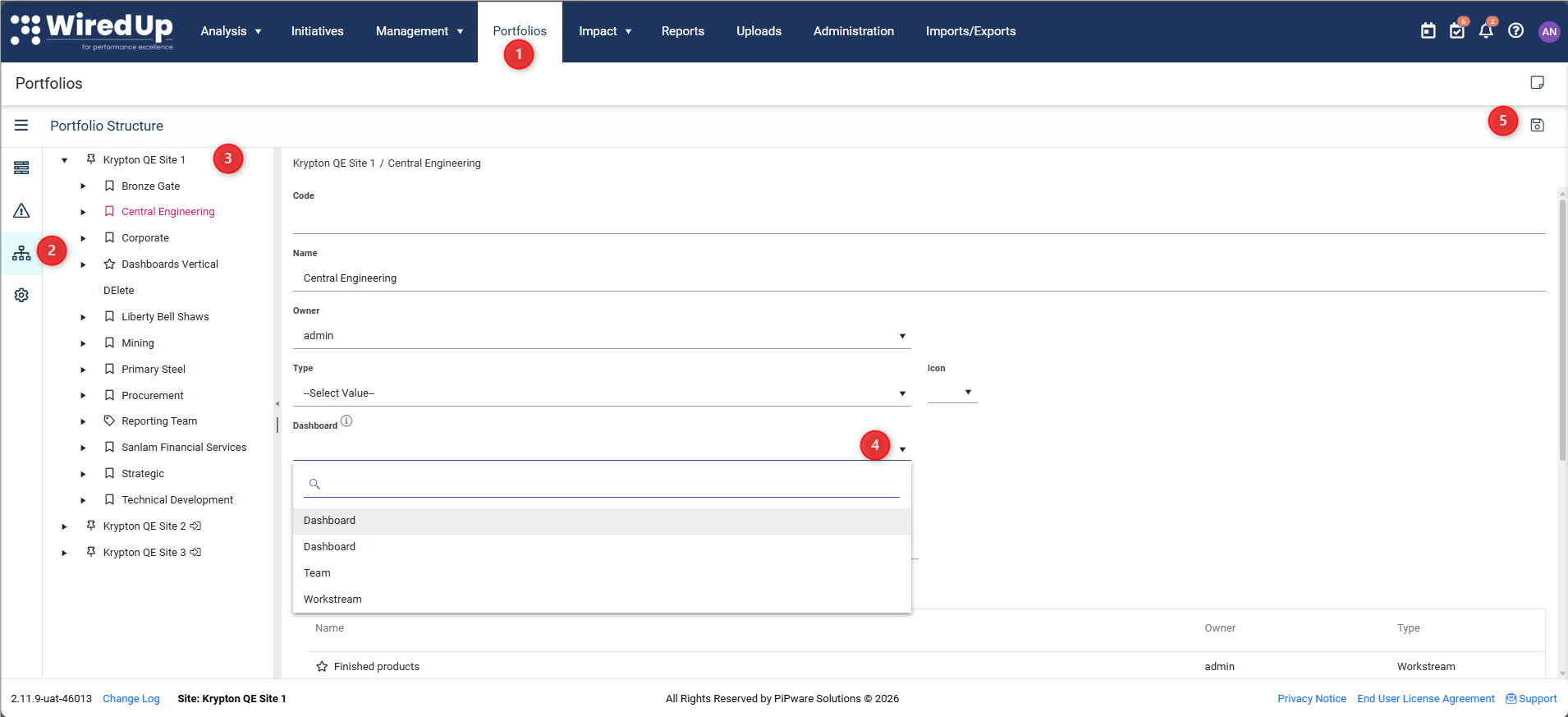Go to the Reports tab

683,31
